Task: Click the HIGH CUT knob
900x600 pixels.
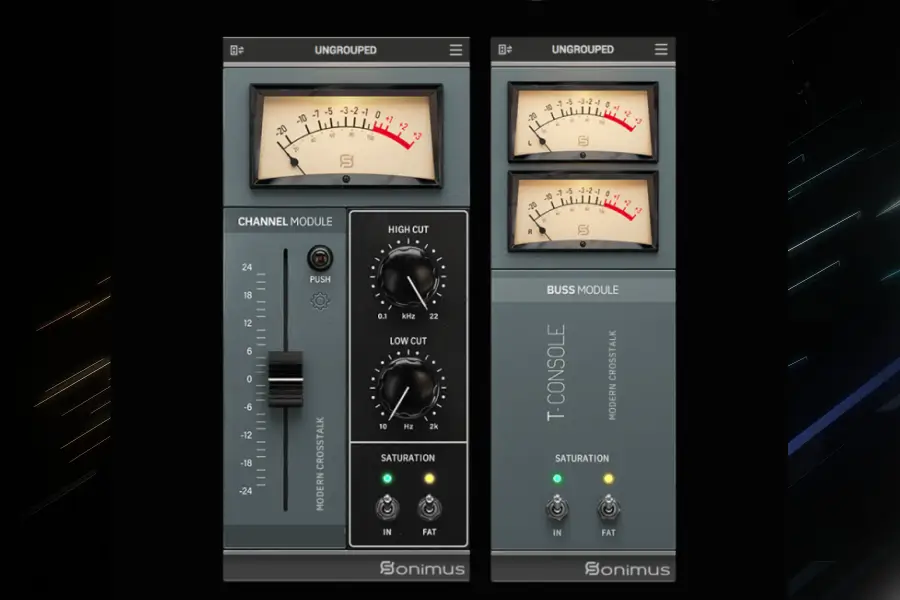Action: click(408, 277)
